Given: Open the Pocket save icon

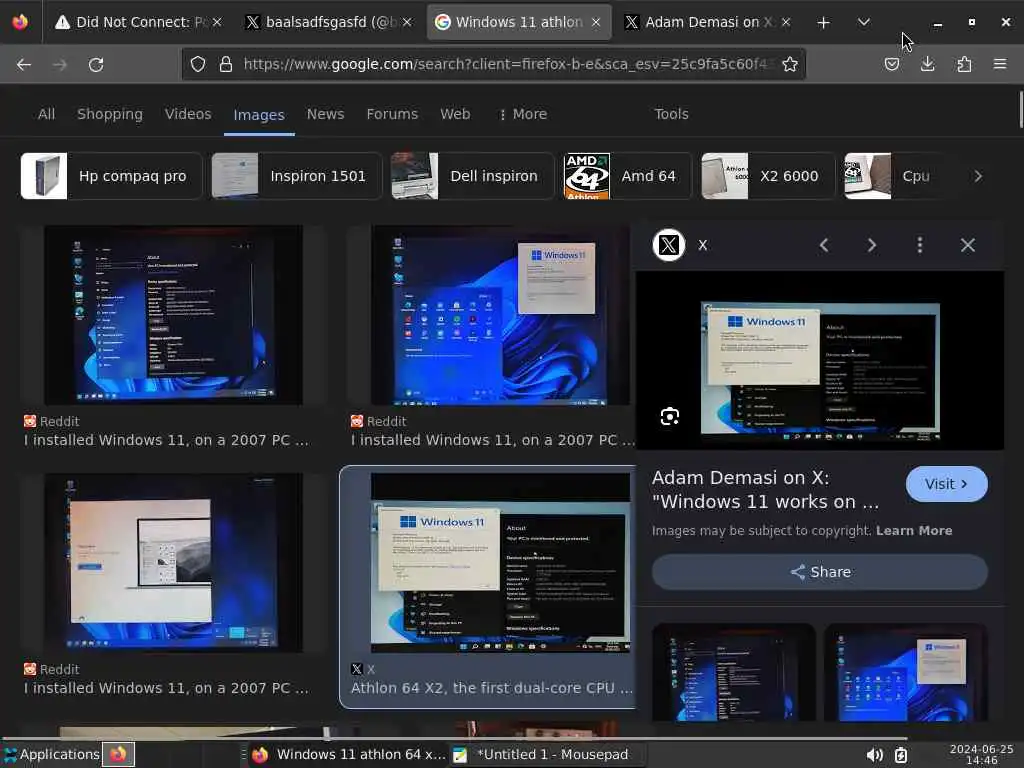Looking at the screenshot, I should 892,64.
